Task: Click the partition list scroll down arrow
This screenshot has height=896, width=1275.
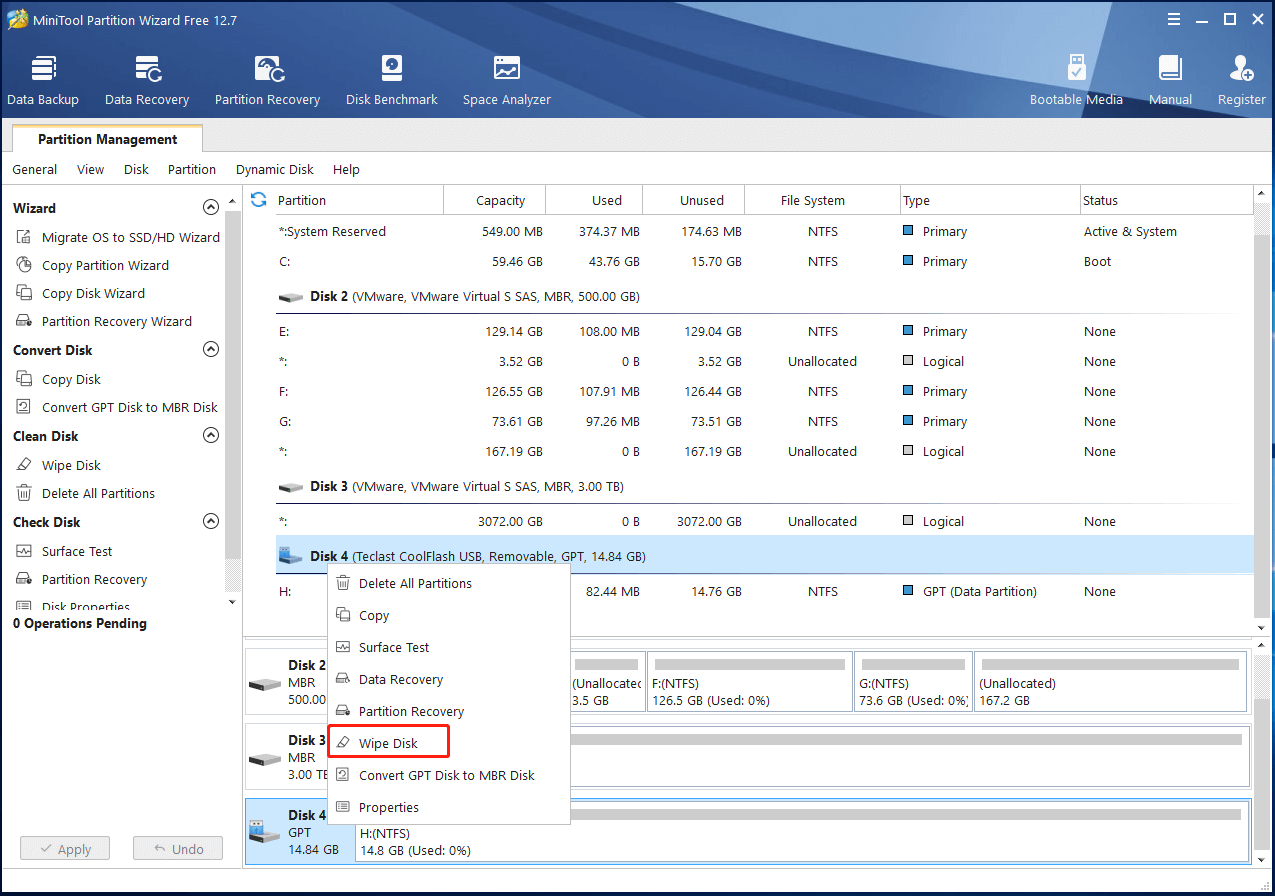Action: (x=1262, y=627)
